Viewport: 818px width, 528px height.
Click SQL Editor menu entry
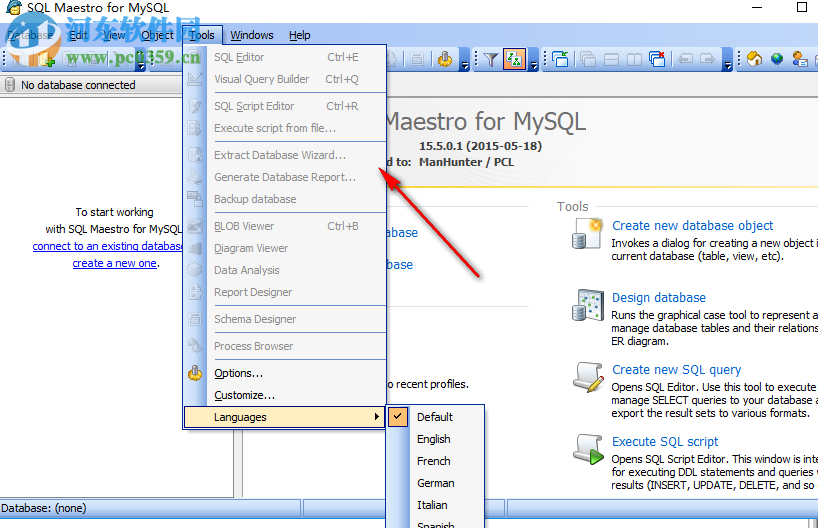(x=285, y=57)
